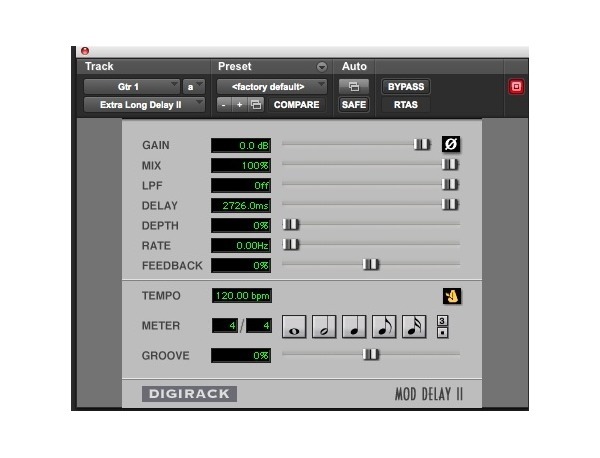The height and width of the screenshot is (458, 600).
Task: Click the LPF slider handle
Action: (x=450, y=184)
